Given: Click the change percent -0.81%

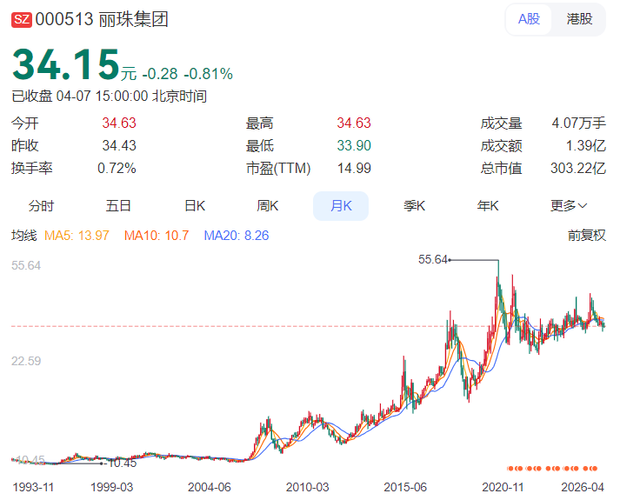Looking at the screenshot, I should (x=210, y=74).
